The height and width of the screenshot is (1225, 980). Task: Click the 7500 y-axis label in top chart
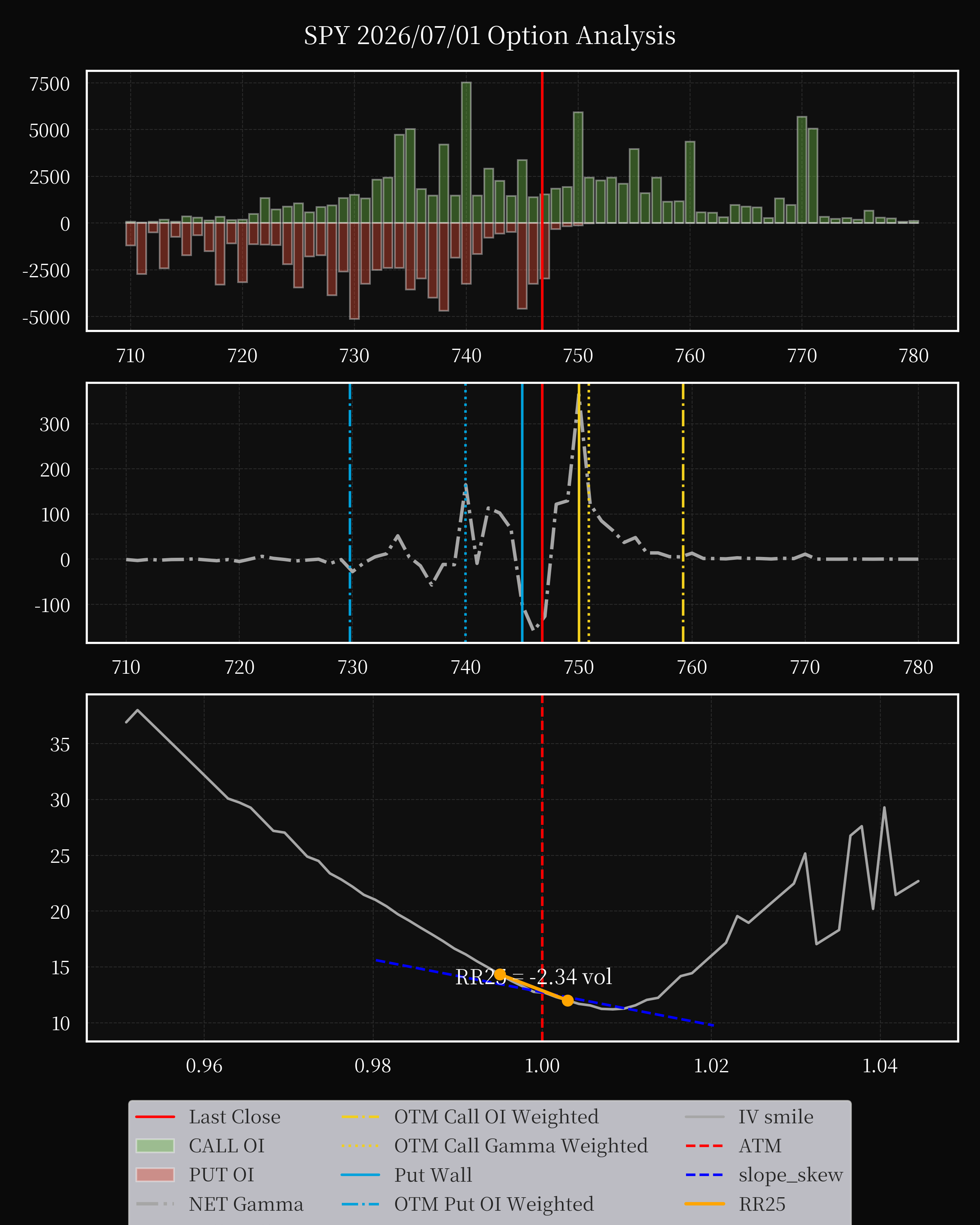(x=49, y=84)
